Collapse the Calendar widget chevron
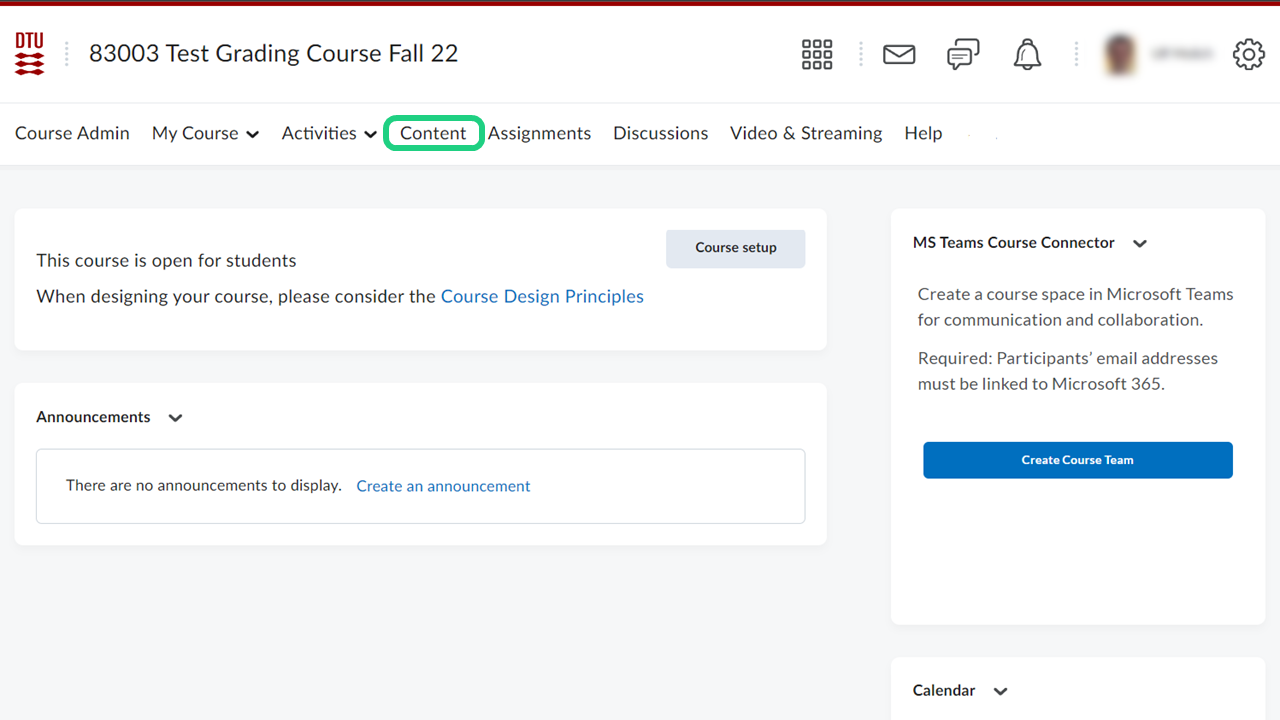 [x=1000, y=691]
